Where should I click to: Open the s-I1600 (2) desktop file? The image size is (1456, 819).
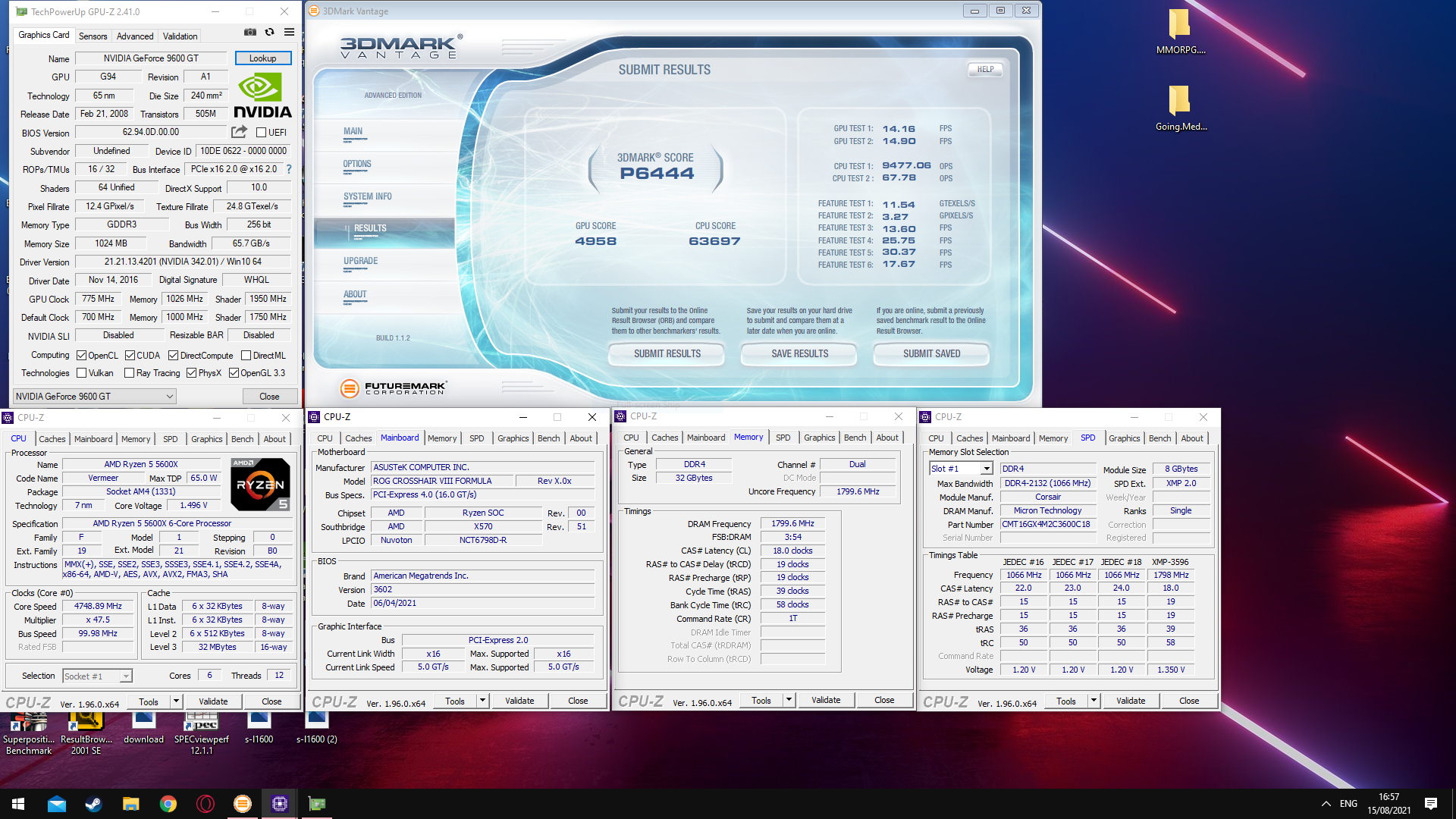[317, 729]
